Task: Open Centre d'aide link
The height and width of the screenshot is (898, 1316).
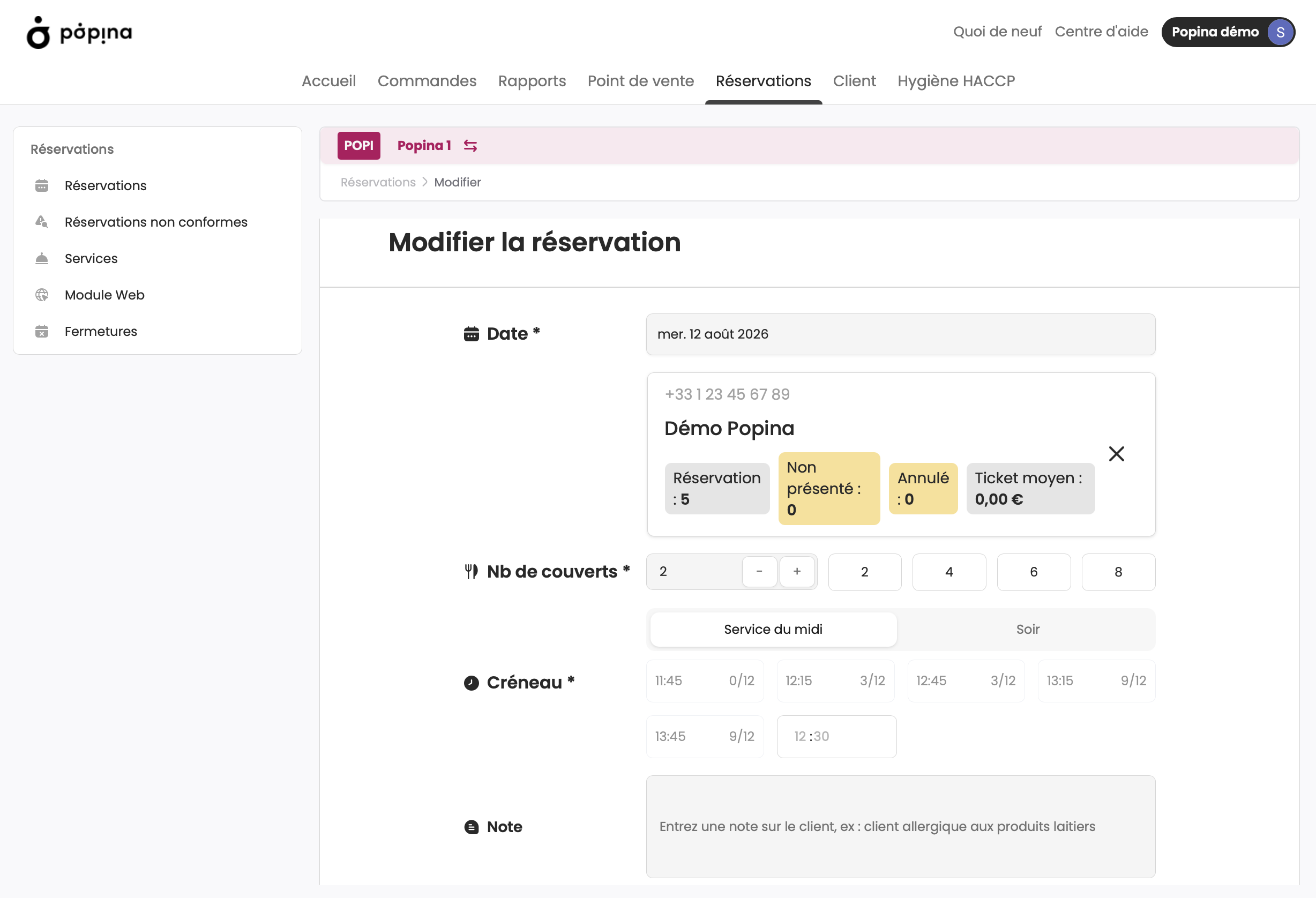Action: point(1101,32)
